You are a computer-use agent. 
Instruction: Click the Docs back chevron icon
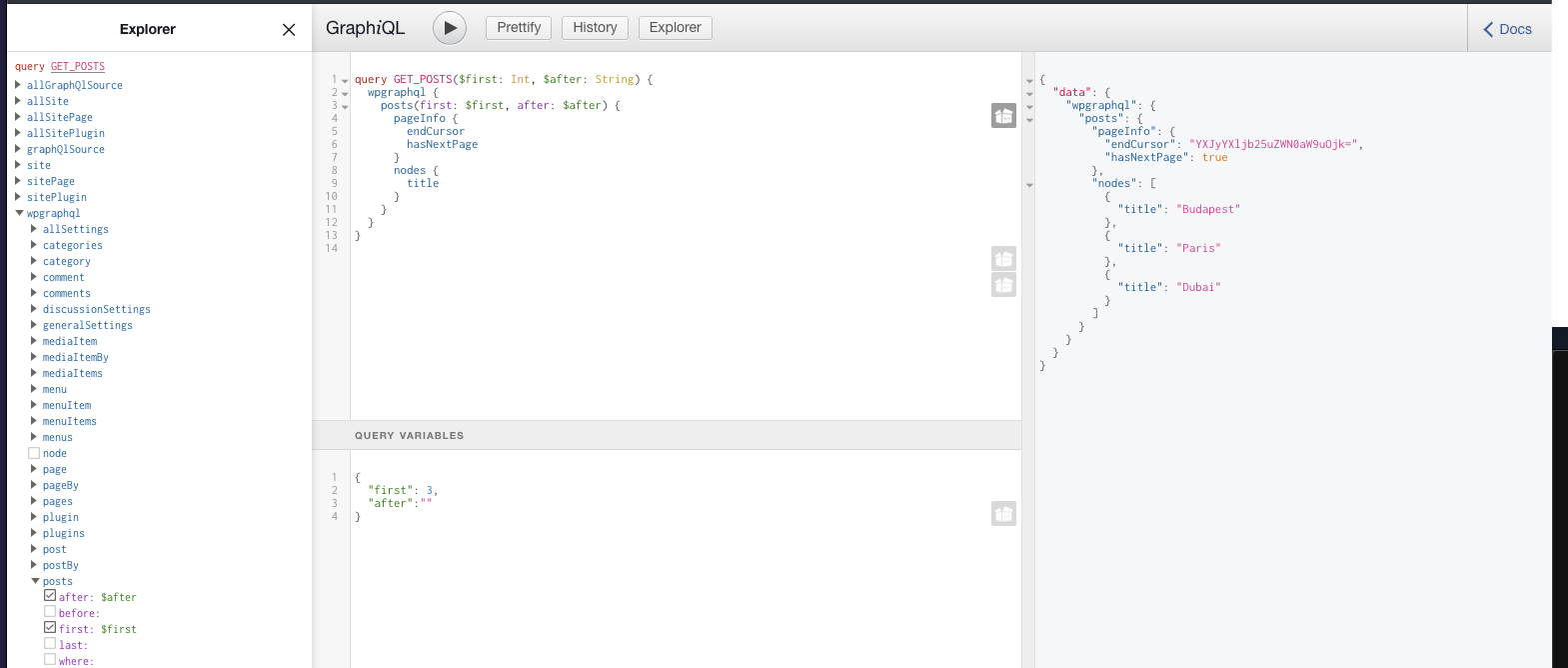tap(1488, 29)
